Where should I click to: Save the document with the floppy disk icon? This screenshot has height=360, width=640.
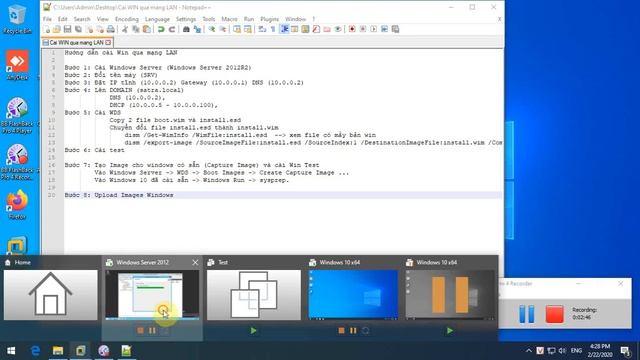[67, 29]
